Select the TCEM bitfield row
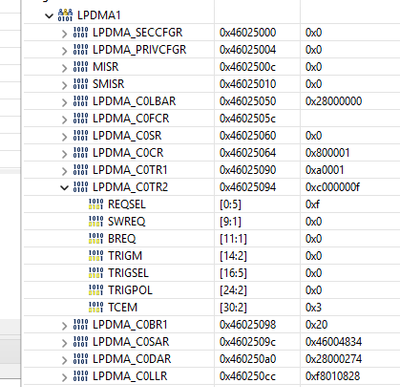 pyautogui.click(x=212, y=307)
